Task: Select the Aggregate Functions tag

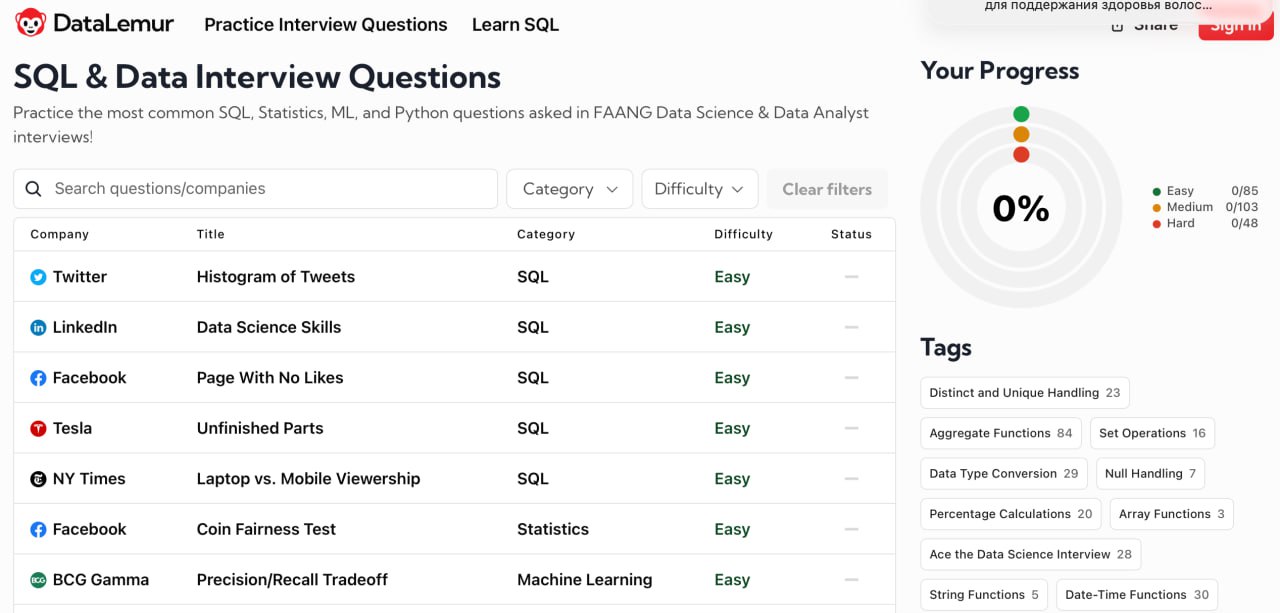Action: tap(1000, 433)
